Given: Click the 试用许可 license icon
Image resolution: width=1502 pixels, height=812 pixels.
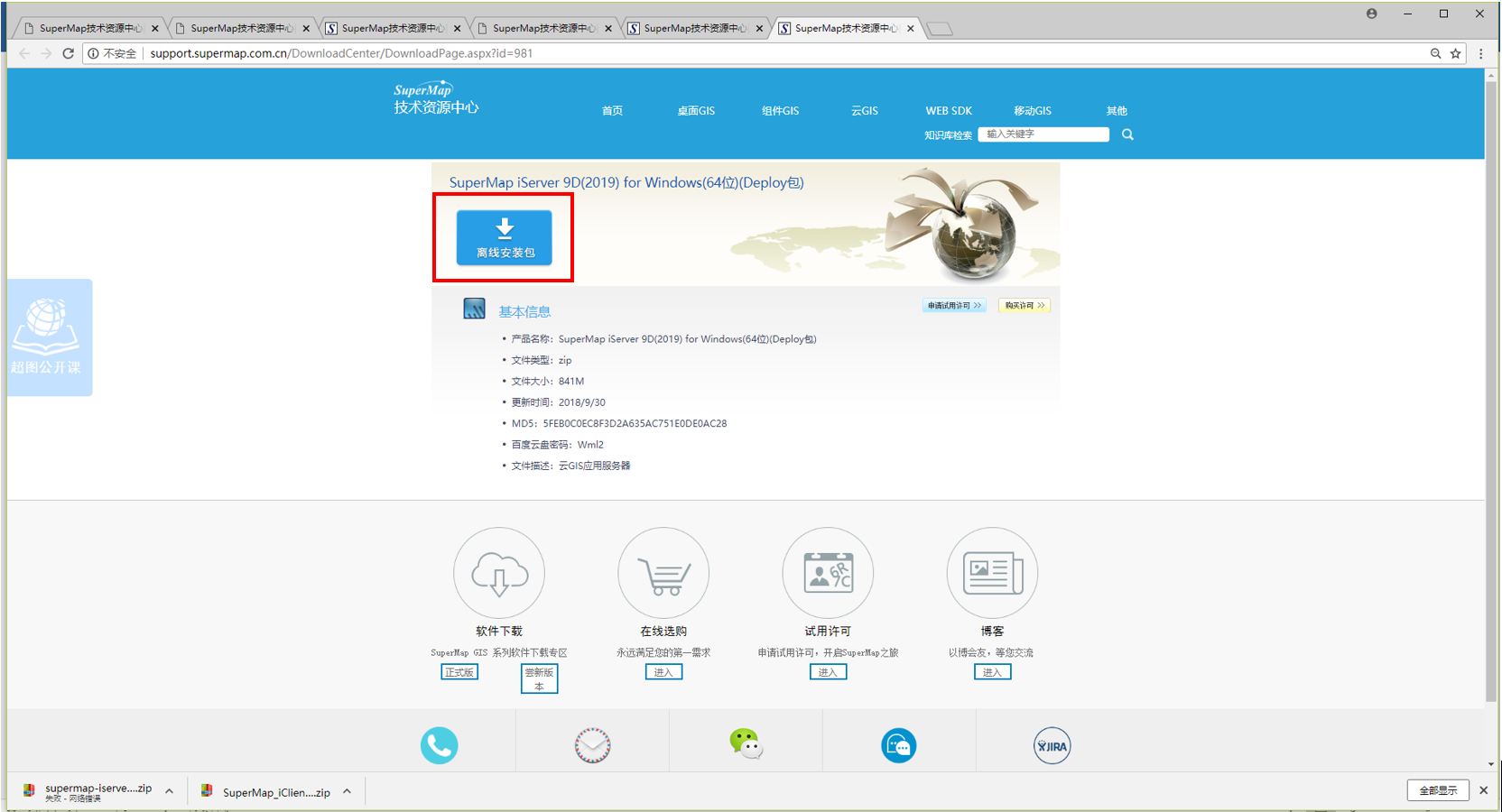Looking at the screenshot, I should (x=828, y=573).
